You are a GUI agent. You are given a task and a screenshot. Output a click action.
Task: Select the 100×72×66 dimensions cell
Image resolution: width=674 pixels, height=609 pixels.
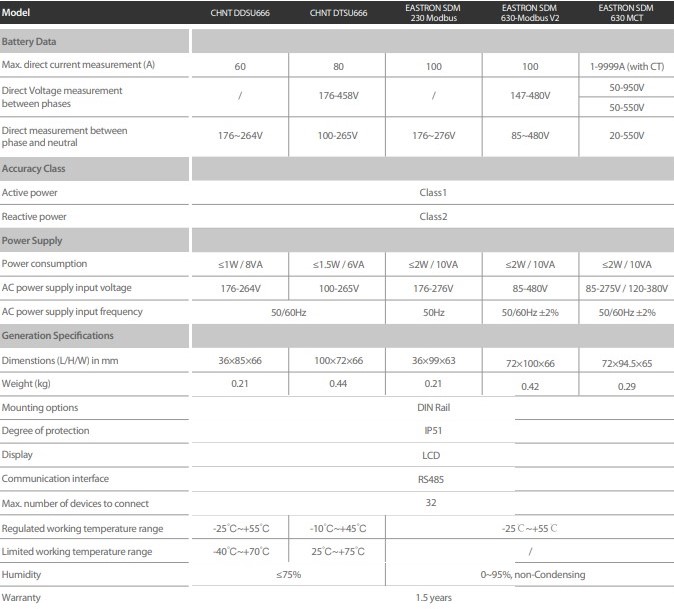[338, 361]
